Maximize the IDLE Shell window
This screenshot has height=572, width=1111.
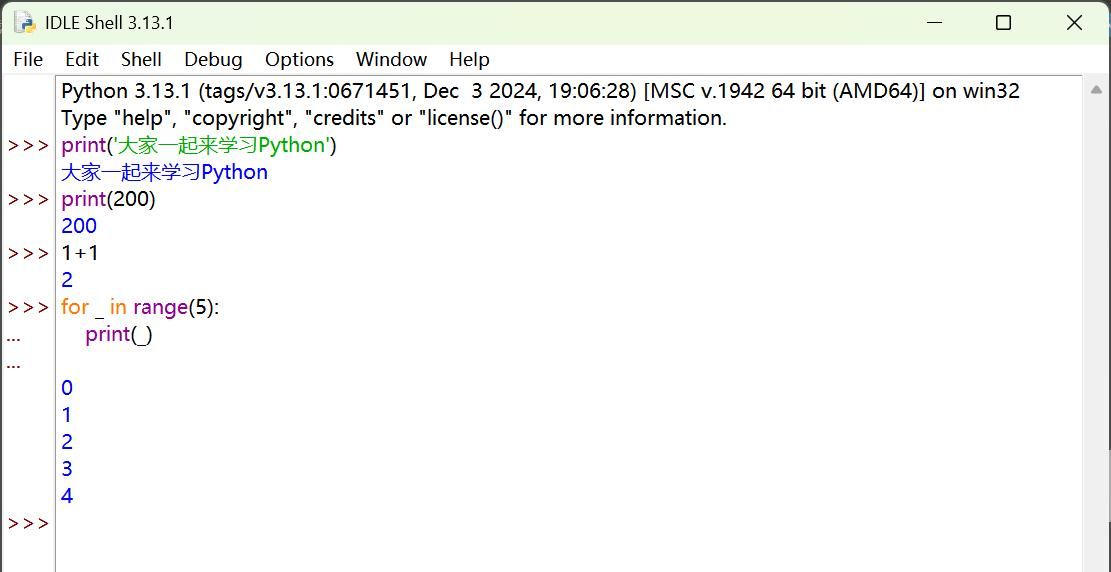click(x=1003, y=22)
